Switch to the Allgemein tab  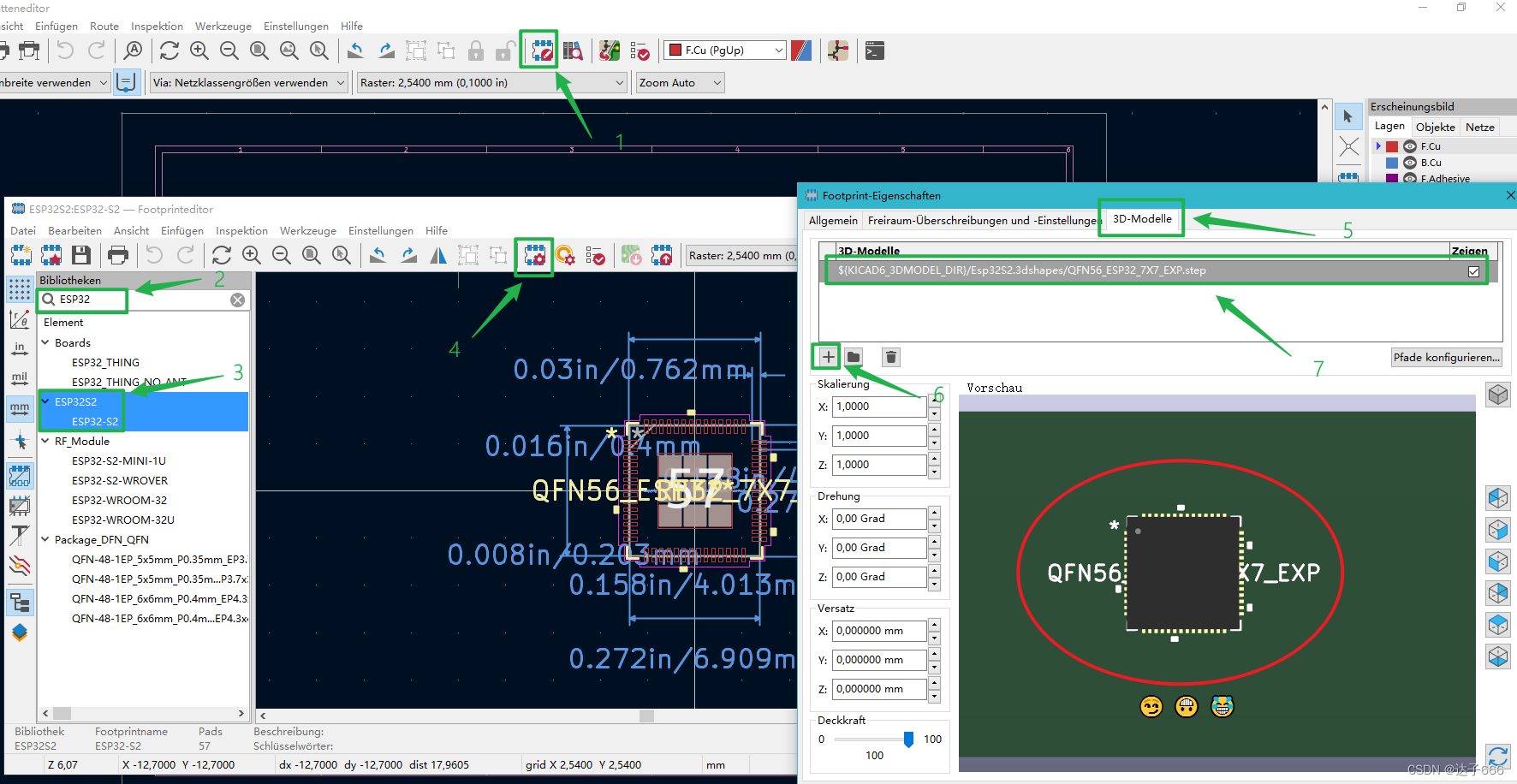833,221
